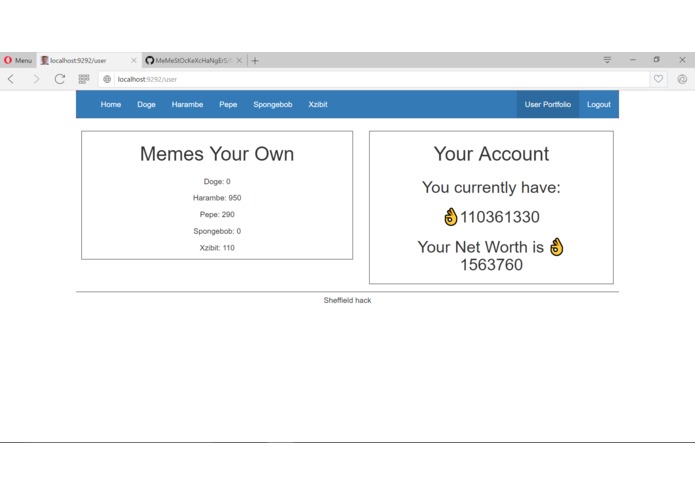This screenshot has width=695, height=494.
Task: Open the Home nav link
Action: [111, 105]
